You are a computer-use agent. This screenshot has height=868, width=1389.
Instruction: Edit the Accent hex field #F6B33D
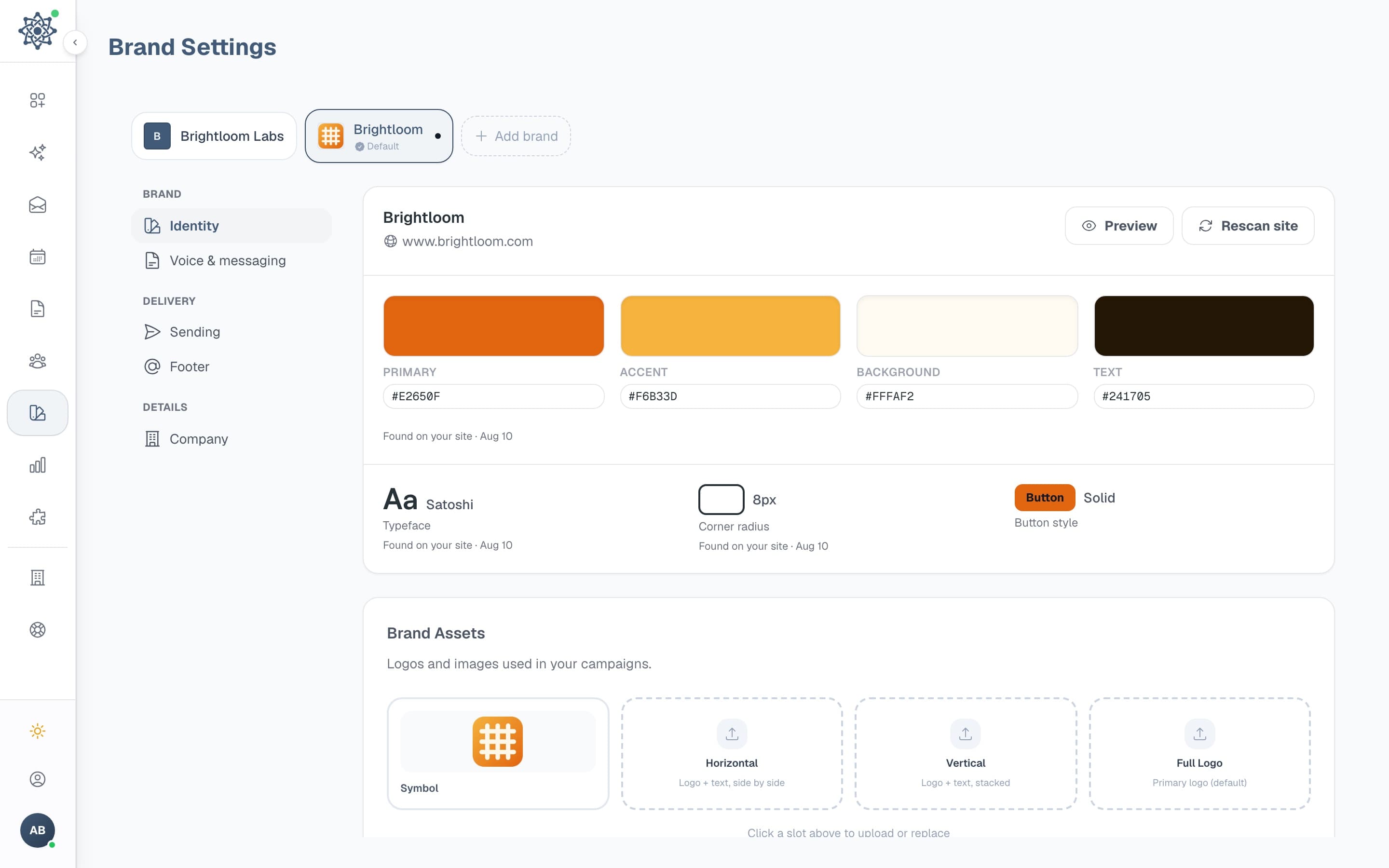730,396
